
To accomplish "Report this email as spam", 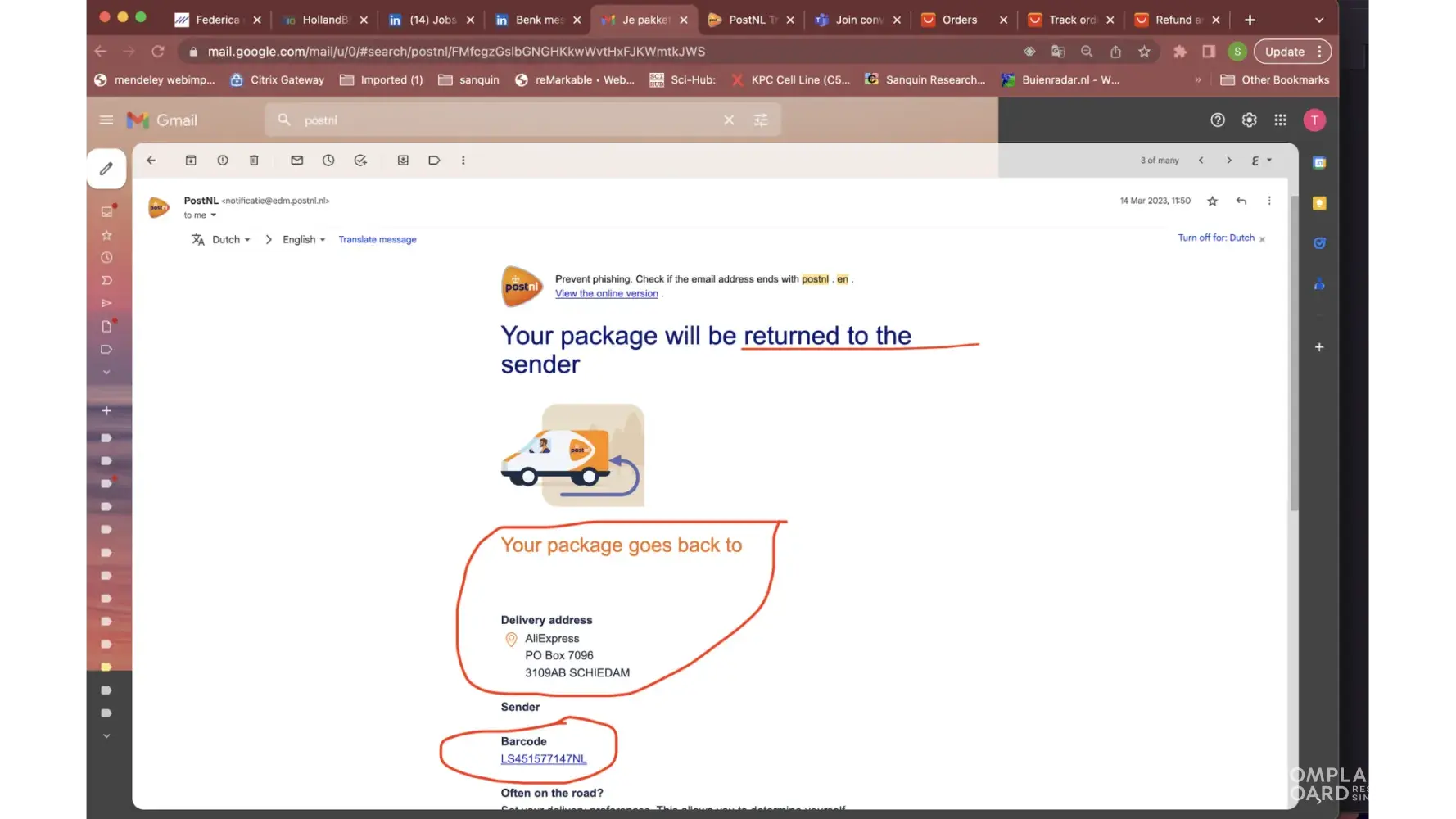I will [223, 161].
